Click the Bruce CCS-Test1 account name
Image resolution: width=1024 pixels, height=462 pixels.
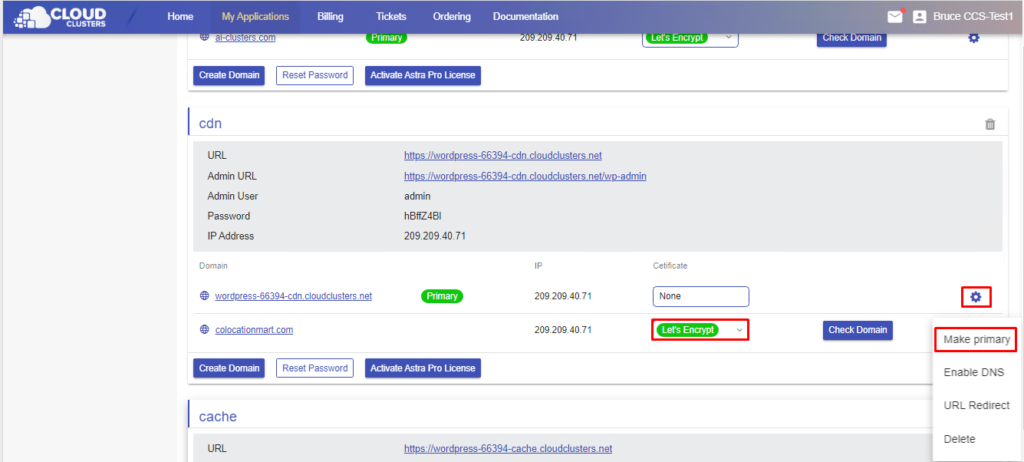(x=973, y=17)
